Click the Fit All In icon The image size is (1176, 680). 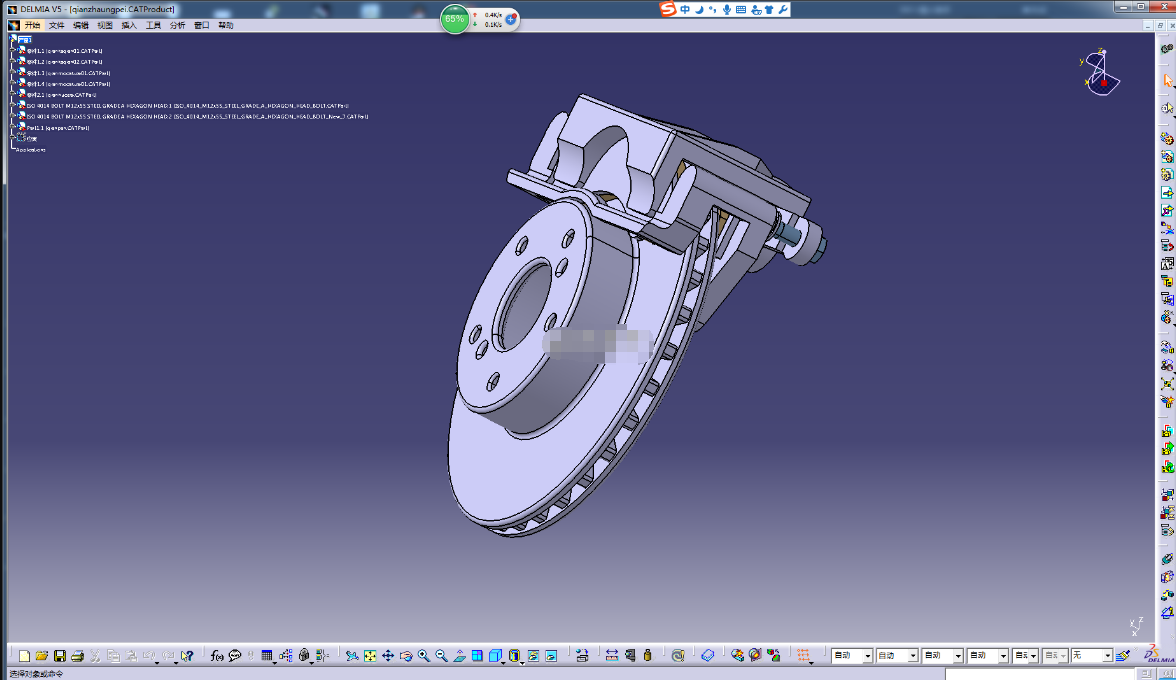(x=370, y=656)
